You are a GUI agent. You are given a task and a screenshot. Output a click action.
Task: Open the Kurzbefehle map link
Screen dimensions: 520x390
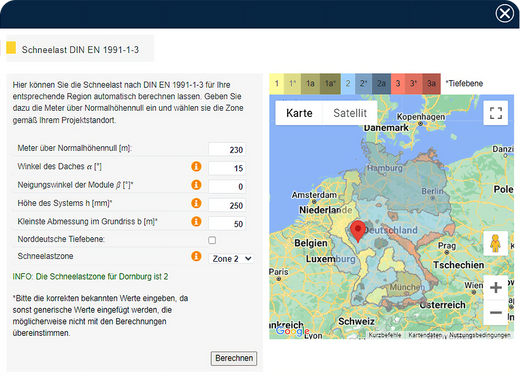coord(385,335)
